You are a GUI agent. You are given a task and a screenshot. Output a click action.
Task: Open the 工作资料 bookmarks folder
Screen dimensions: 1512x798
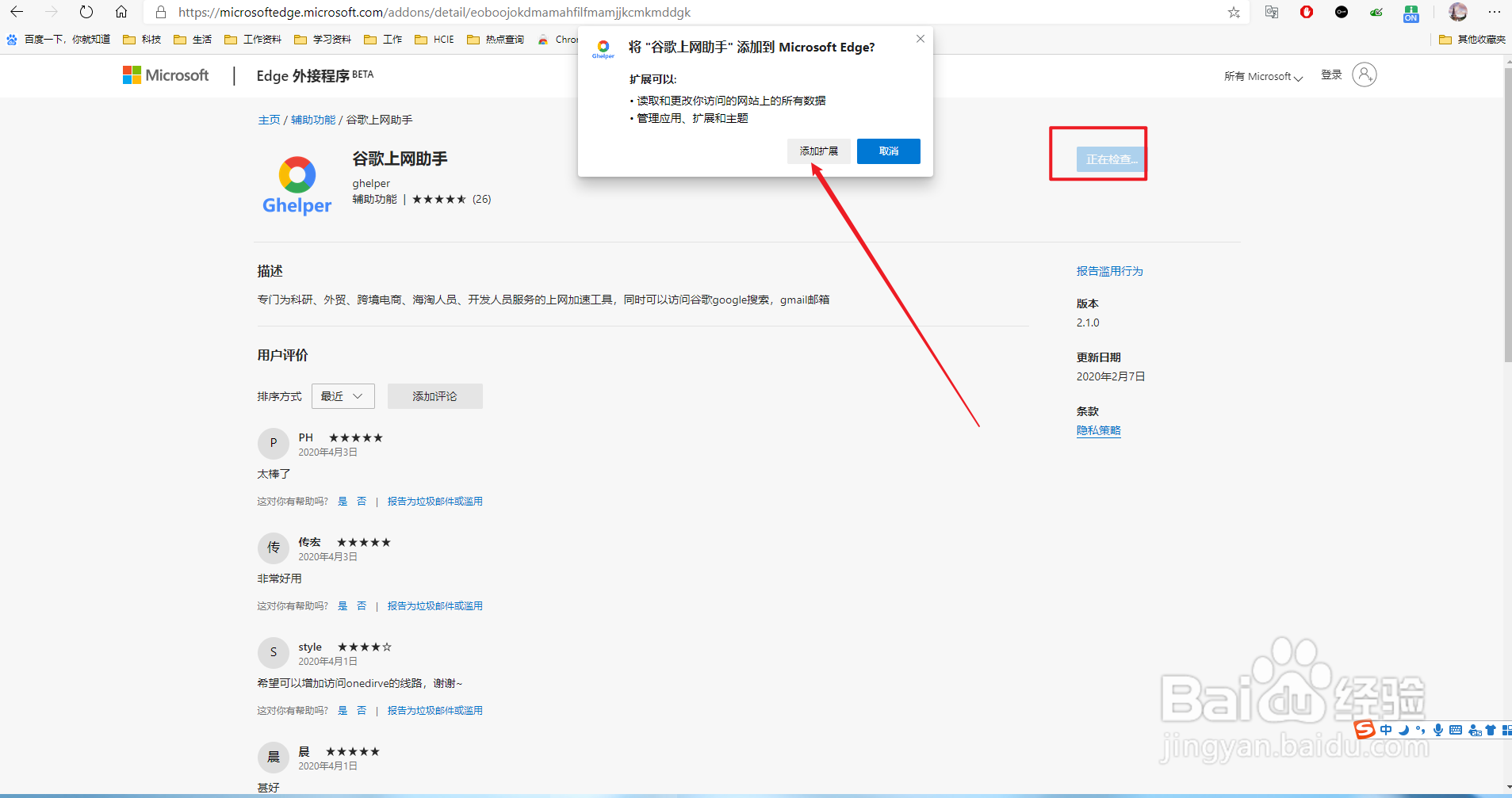tap(253, 39)
